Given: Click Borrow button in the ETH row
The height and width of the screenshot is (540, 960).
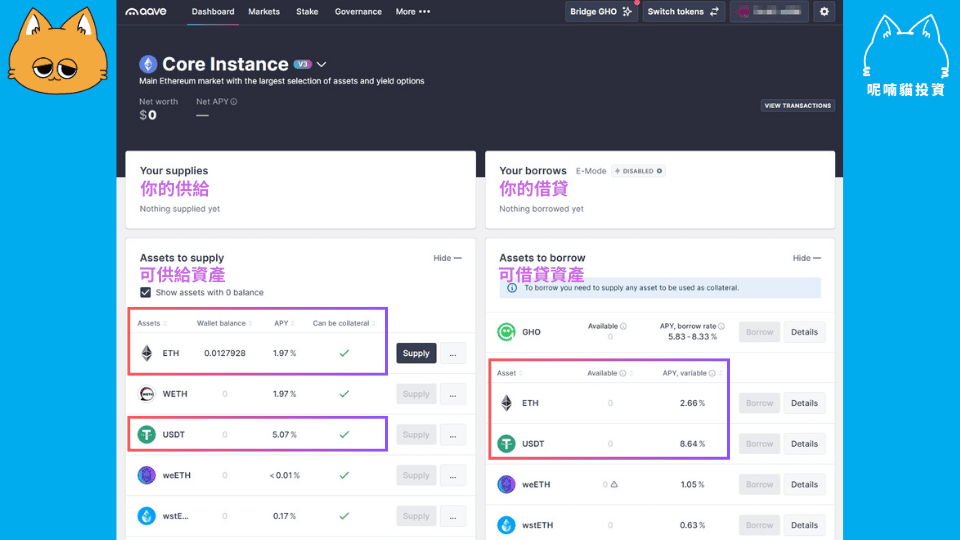Looking at the screenshot, I should [759, 403].
